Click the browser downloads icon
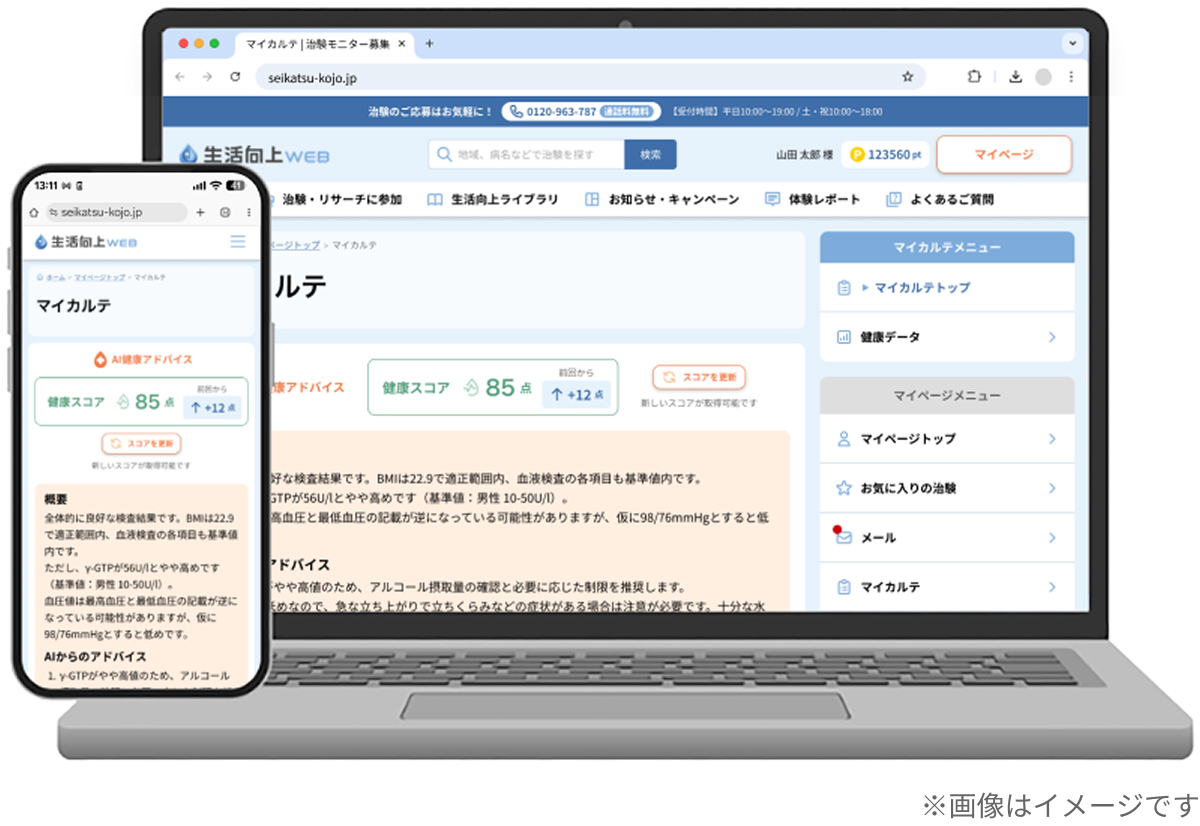This screenshot has width=1200, height=826. 1015,77
